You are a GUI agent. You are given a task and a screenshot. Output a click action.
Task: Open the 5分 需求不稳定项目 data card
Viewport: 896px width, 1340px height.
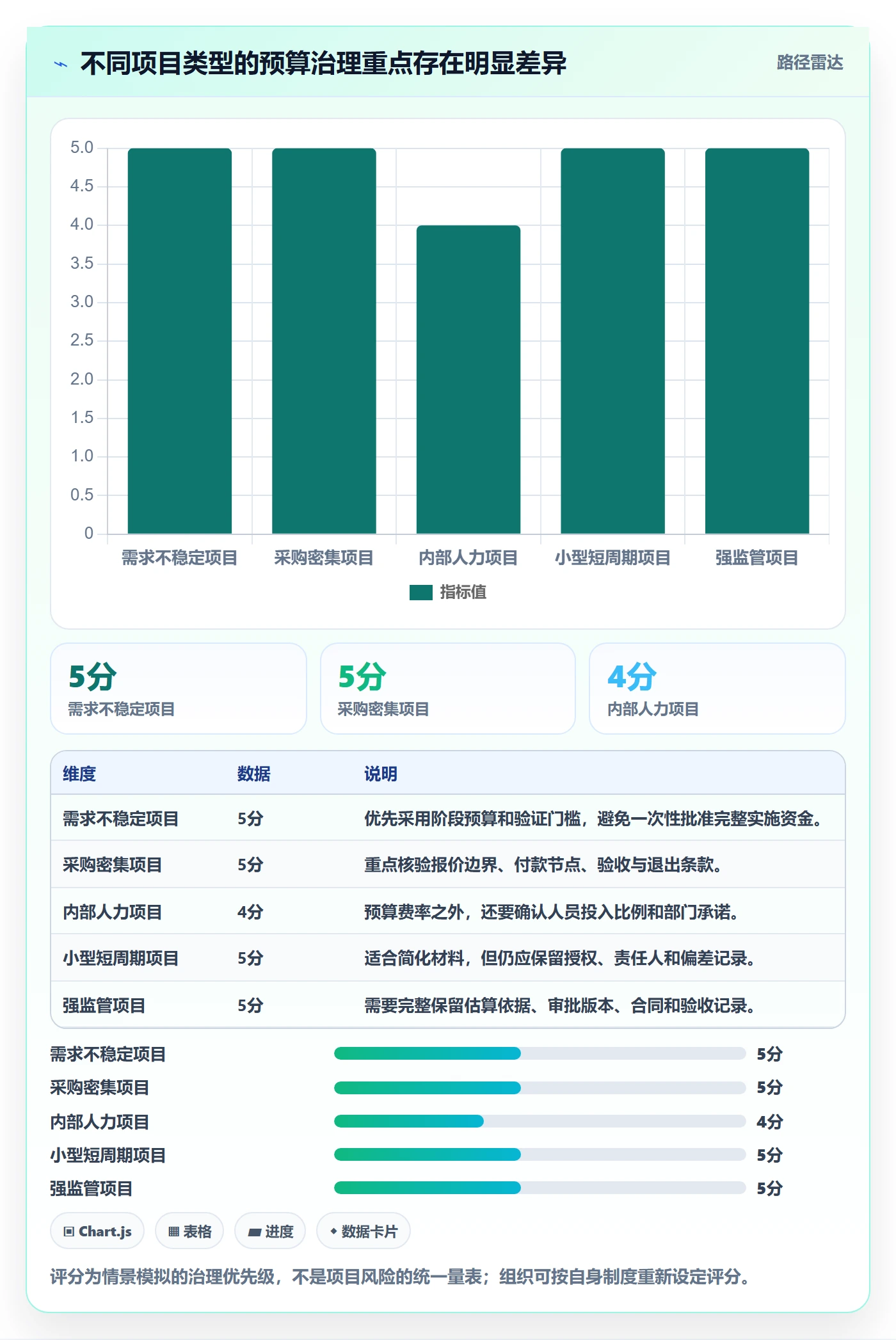tap(179, 689)
